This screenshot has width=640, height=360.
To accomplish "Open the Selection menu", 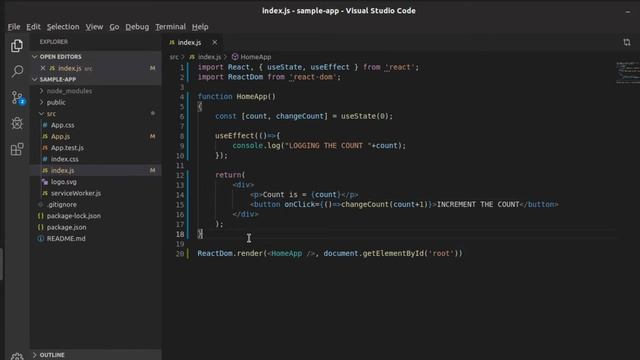I will tap(63, 27).
